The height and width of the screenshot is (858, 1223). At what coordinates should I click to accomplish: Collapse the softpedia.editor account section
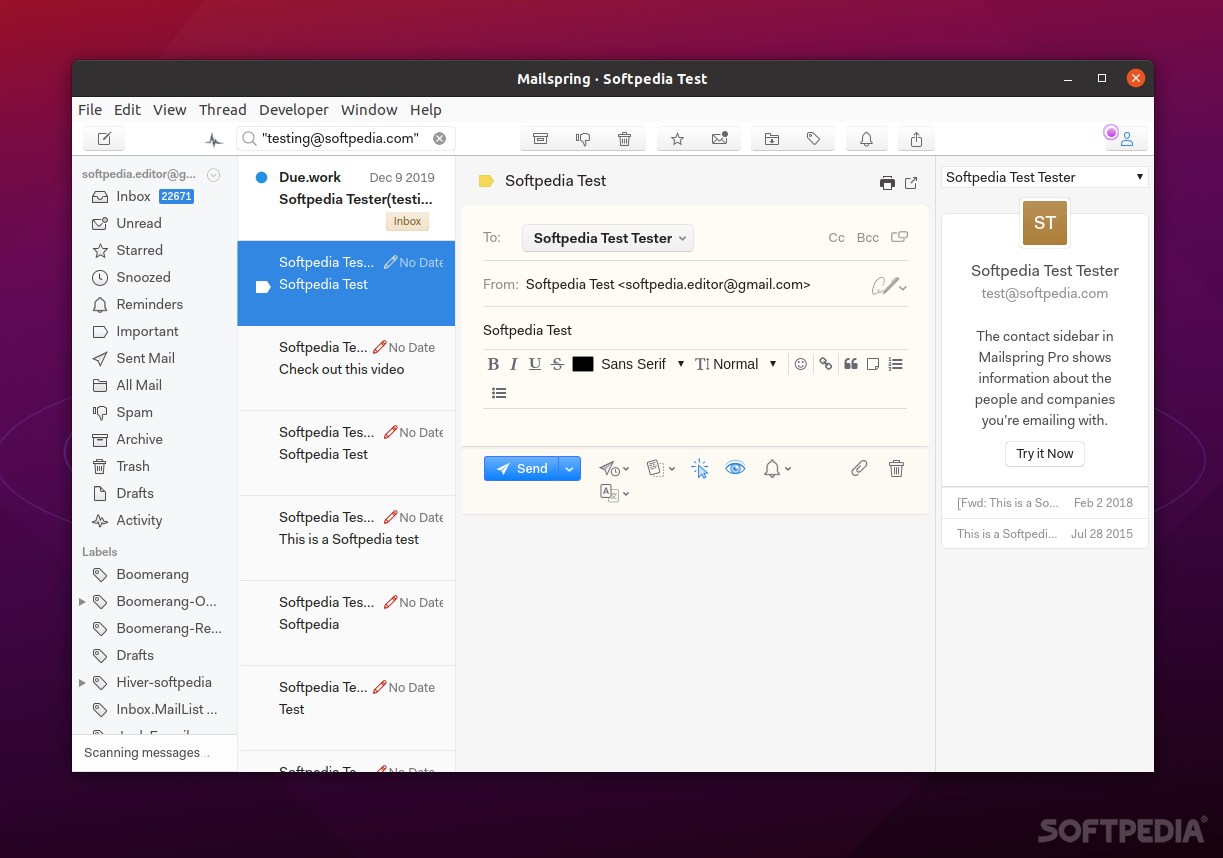pos(213,175)
